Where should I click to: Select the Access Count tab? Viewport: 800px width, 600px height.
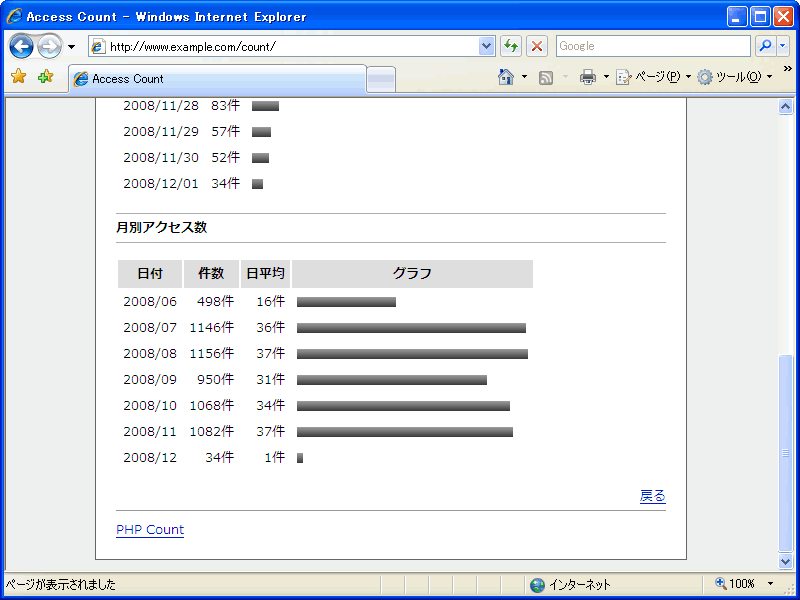tap(217, 79)
